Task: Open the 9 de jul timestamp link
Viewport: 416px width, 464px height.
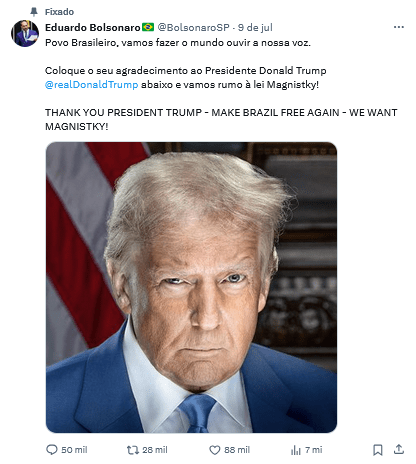Action: coord(255,27)
